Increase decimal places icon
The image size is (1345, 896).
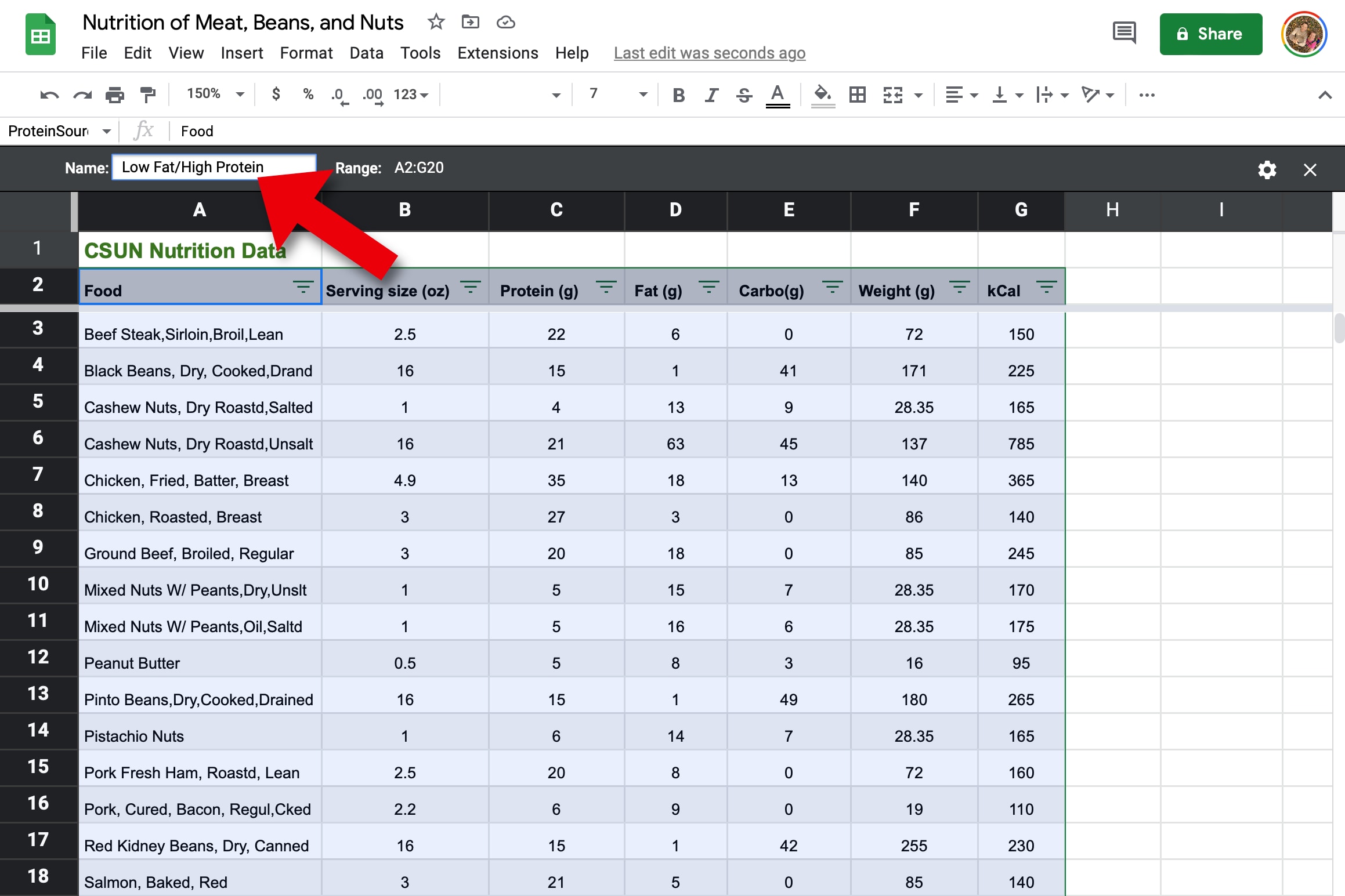[373, 95]
